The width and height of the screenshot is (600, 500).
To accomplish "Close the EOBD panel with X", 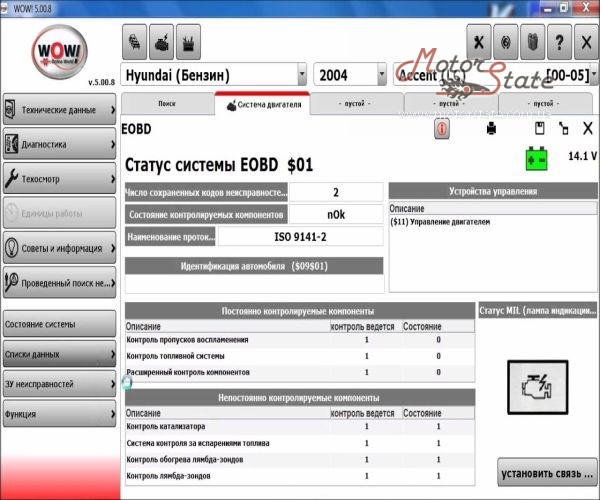I will pos(588,129).
